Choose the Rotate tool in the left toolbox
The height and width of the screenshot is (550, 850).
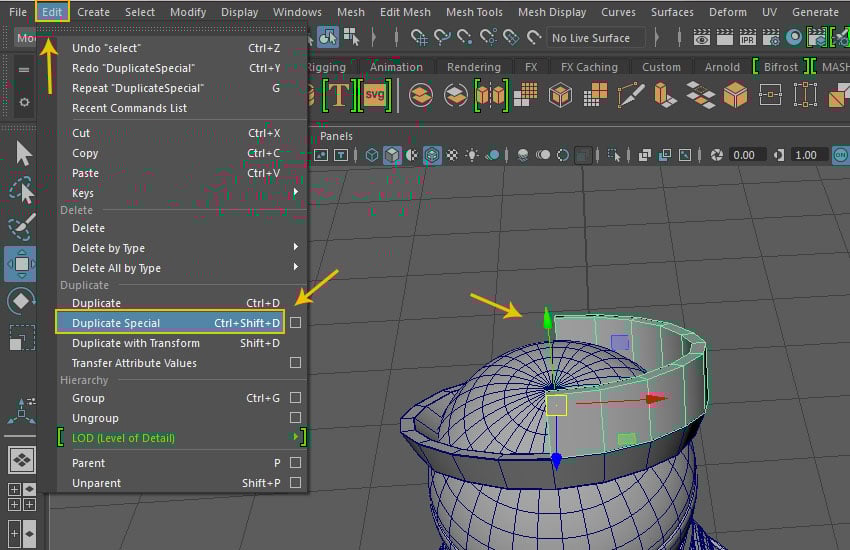pyautogui.click(x=21, y=301)
